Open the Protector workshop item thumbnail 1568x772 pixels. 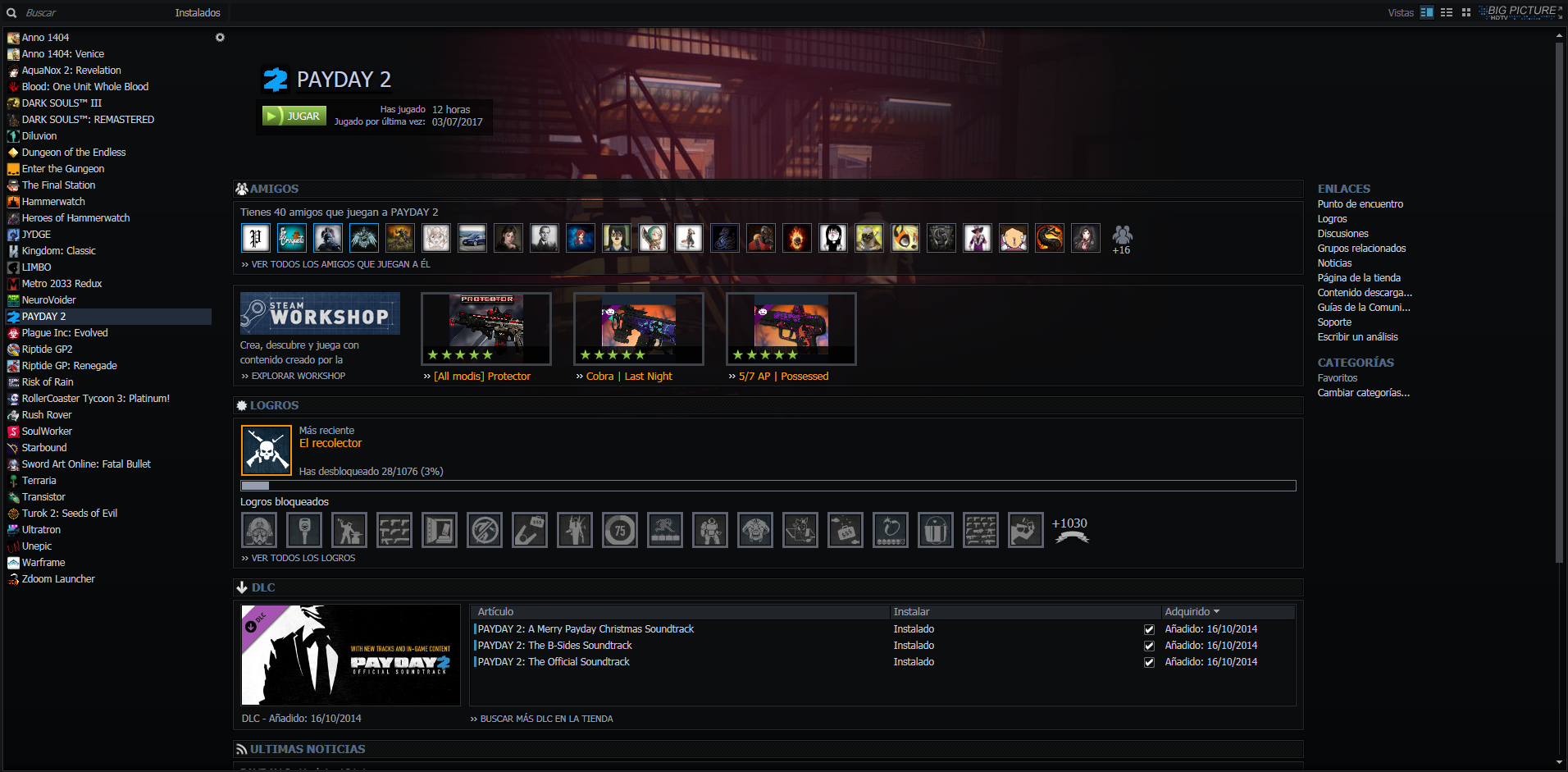pyautogui.click(x=486, y=328)
